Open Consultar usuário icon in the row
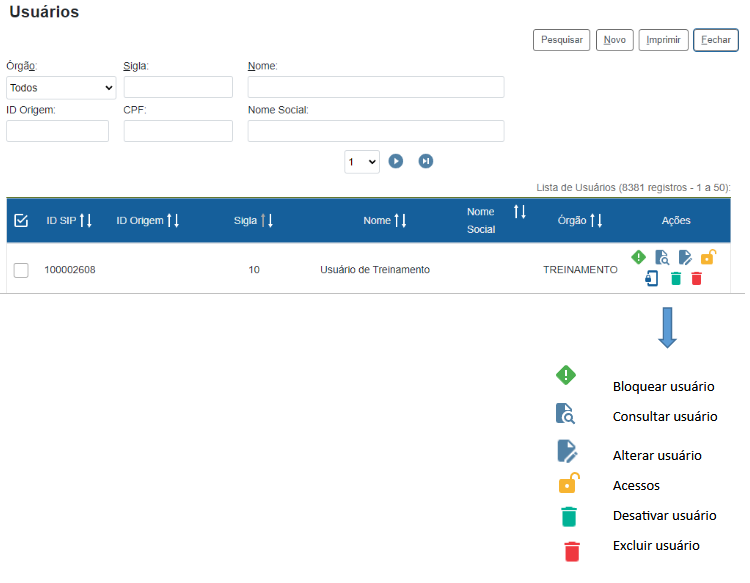The image size is (750, 583). coord(662,257)
